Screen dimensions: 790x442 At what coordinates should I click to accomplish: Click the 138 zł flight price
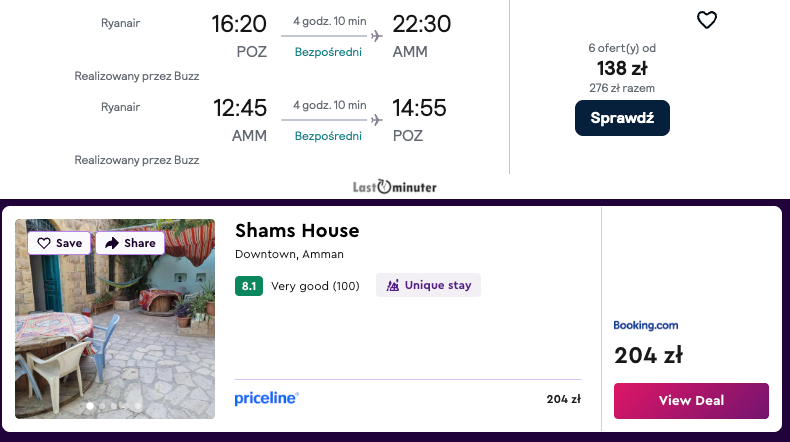[622, 68]
